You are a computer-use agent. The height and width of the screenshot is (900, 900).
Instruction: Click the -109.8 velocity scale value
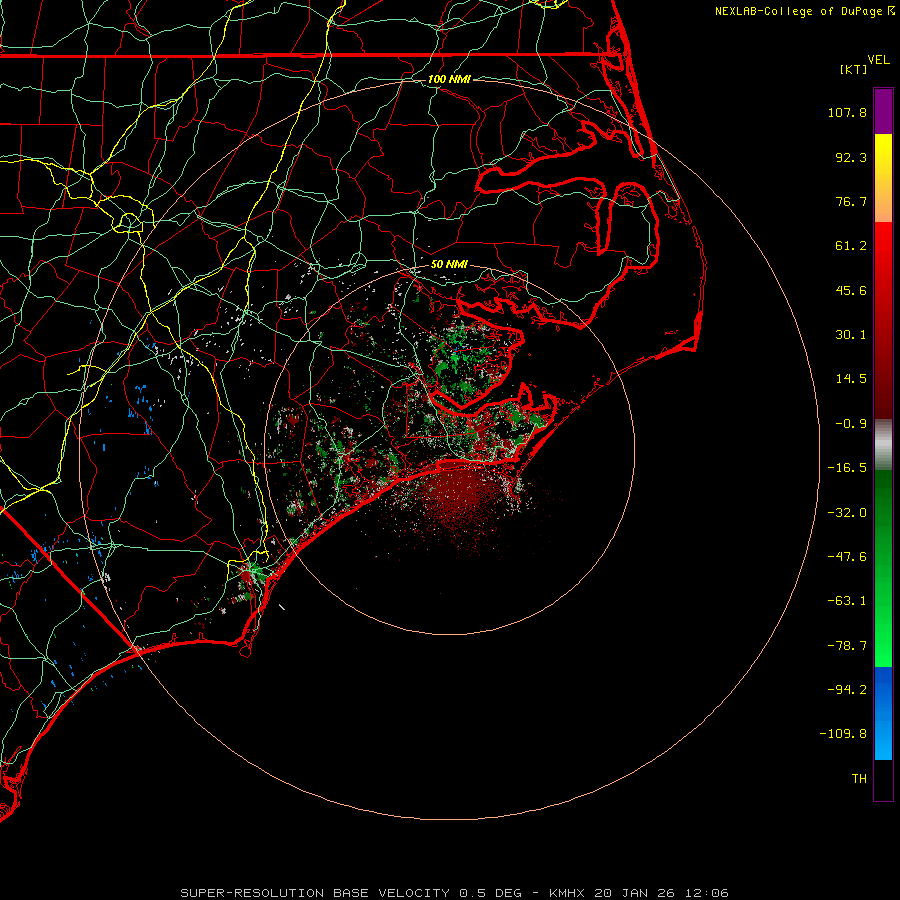pyautogui.click(x=843, y=734)
